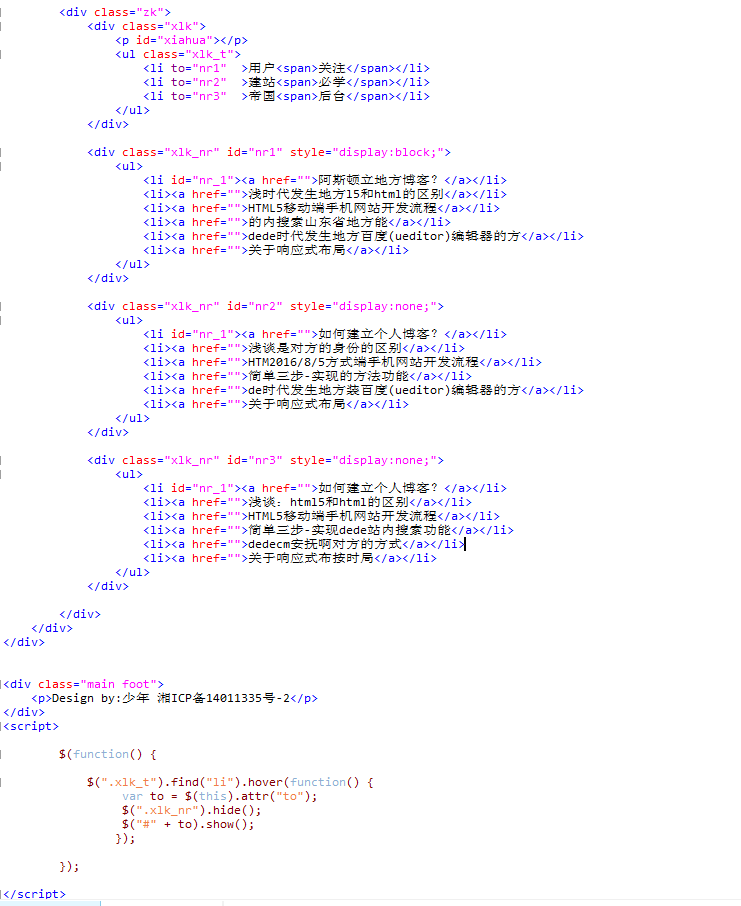Click the $(".xlk_t").find("li").hover line
The height and width of the screenshot is (906, 741).
coord(231,782)
